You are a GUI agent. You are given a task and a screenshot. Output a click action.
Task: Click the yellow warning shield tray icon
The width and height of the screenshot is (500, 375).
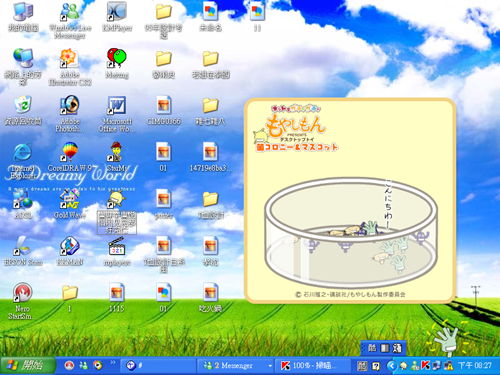(448, 366)
